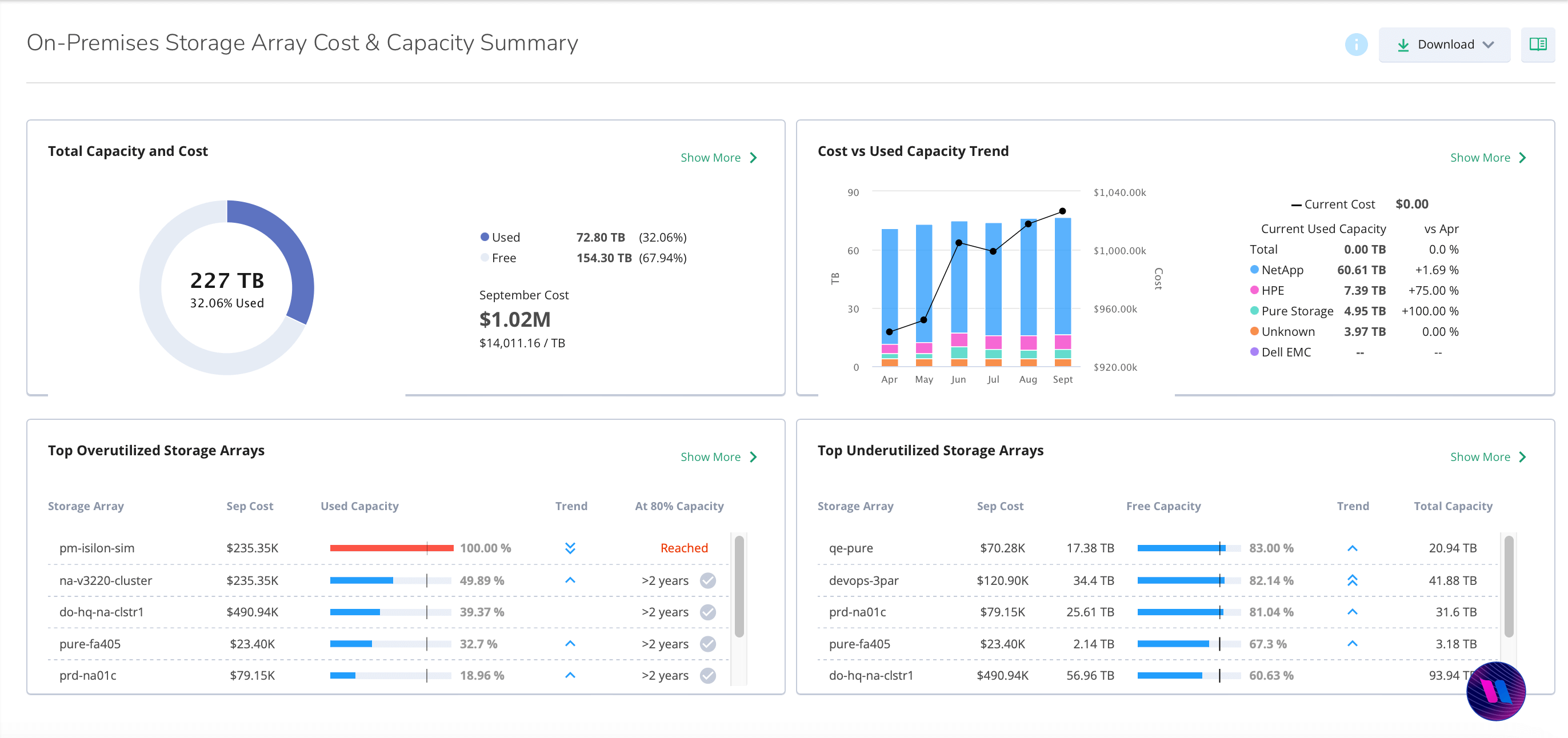Click the blue info icon near Download

click(x=1355, y=45)
